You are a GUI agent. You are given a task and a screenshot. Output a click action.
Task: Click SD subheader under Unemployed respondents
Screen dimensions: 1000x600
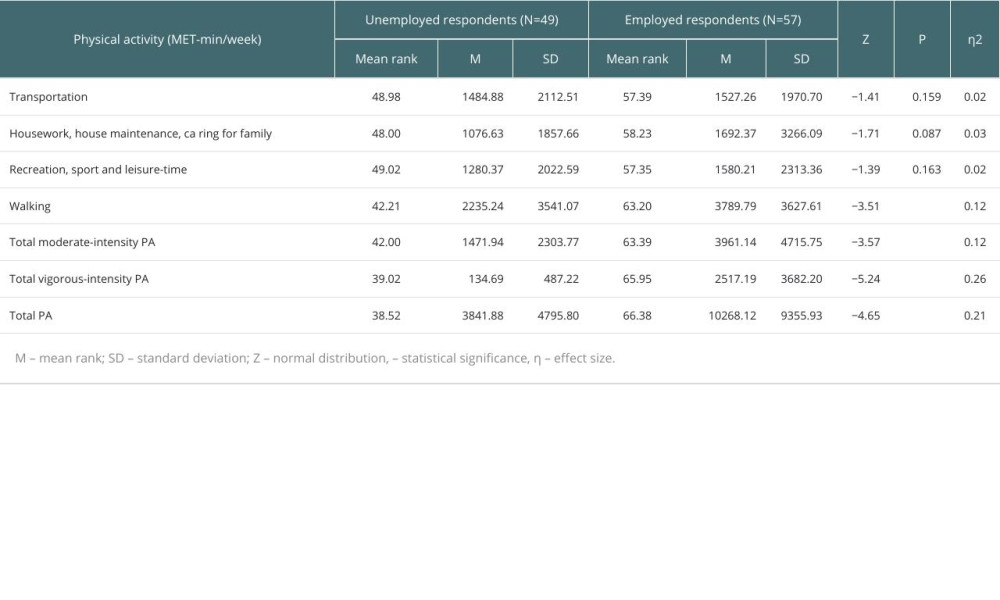tap(550, 59)
